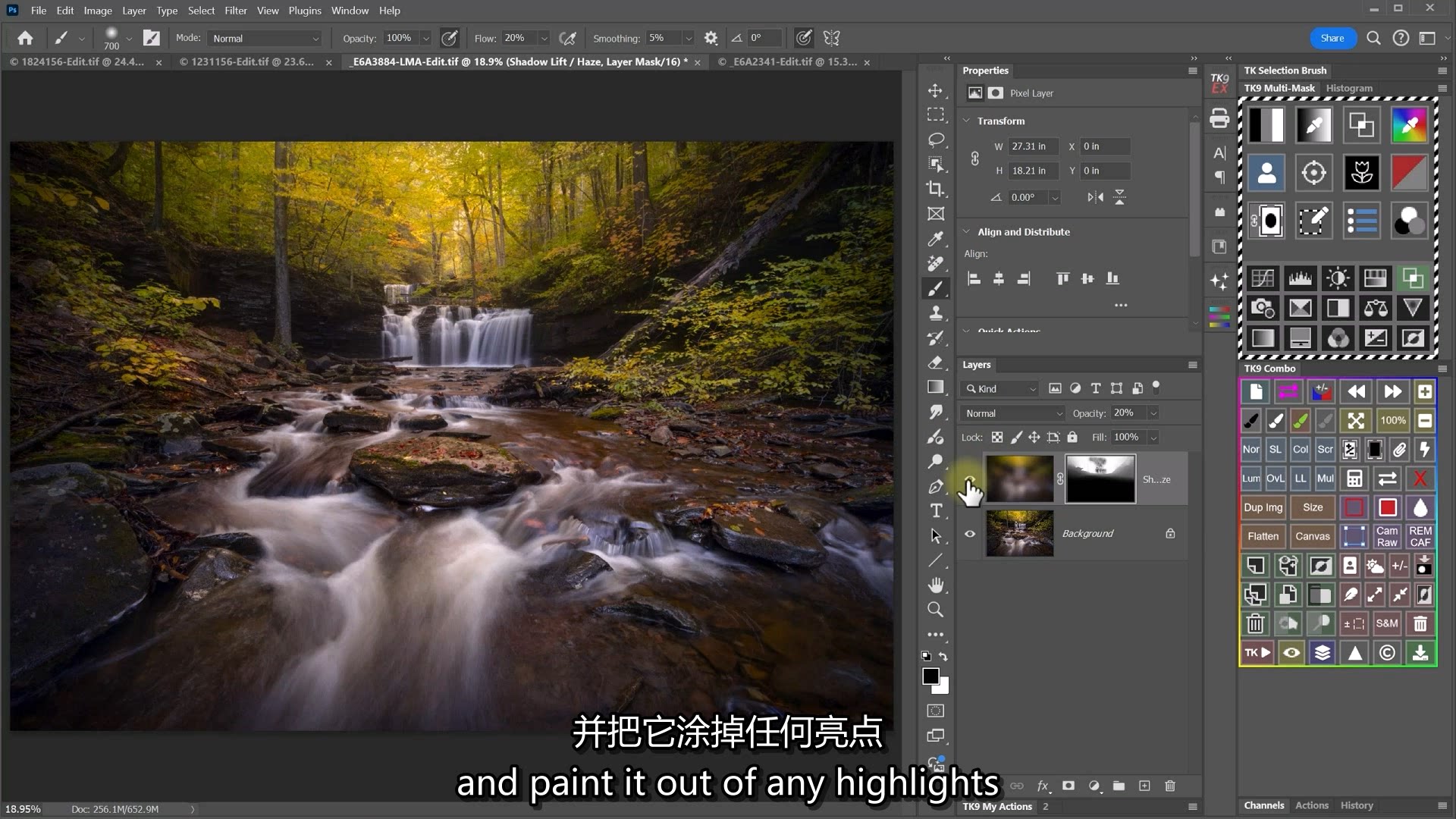The image size is (1456, 819).
Task: Select the Clone Stamp tool
Action: [x=936, y=312]
